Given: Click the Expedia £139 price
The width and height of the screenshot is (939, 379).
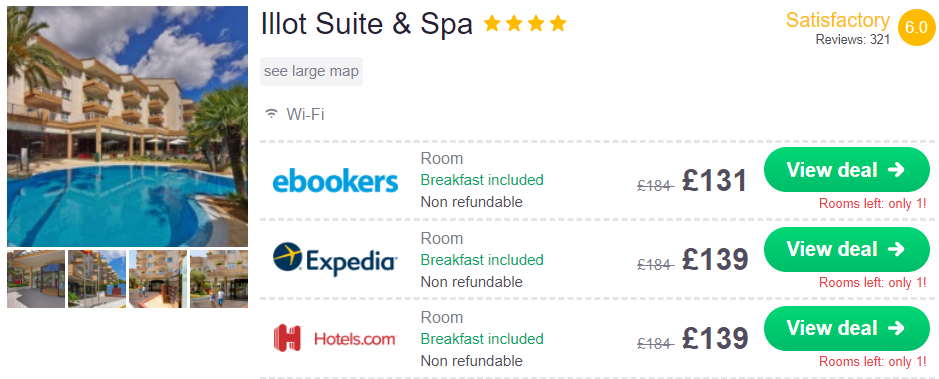Looking at the screenshot, I should coord(714,260).
